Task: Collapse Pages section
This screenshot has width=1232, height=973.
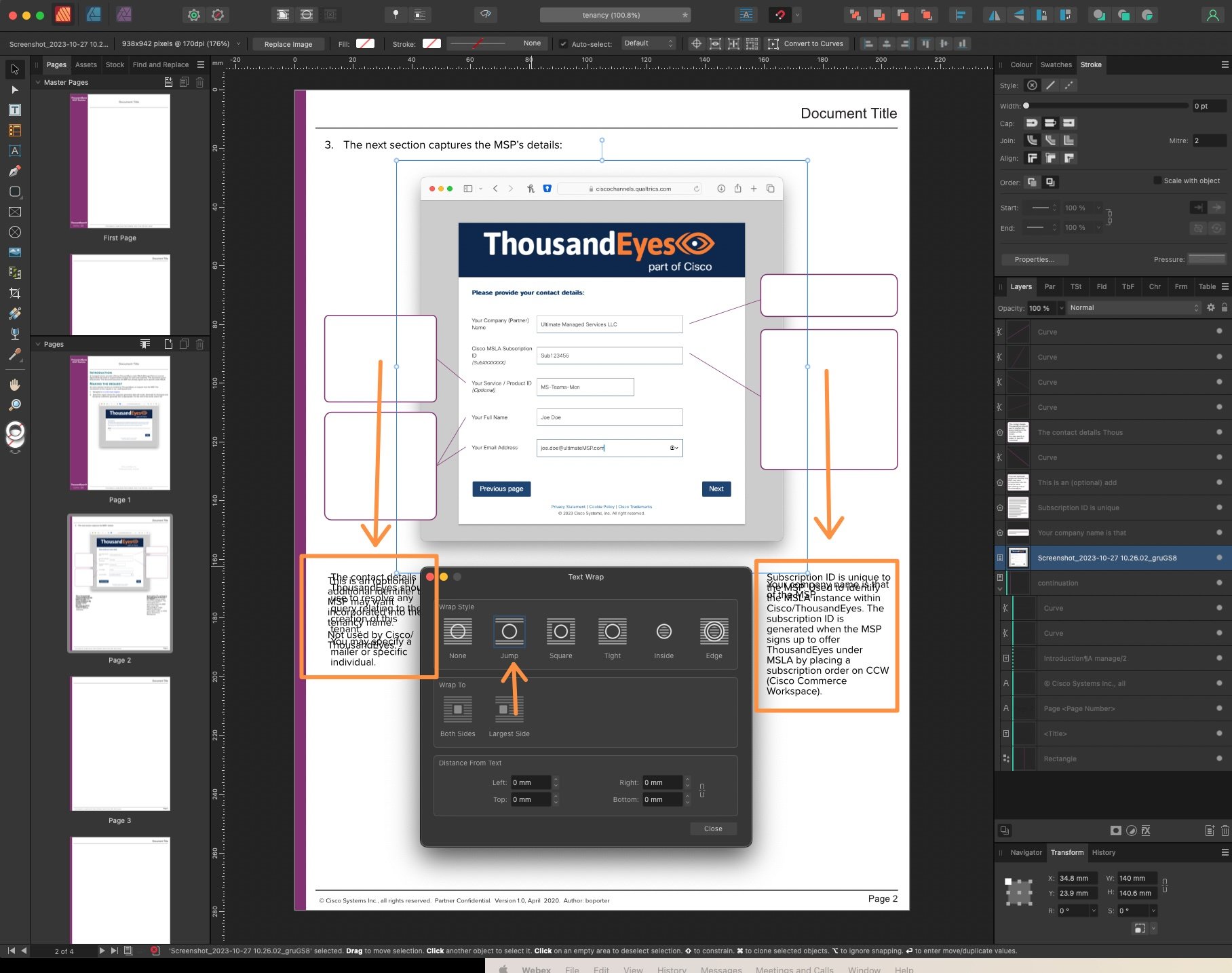Action: tap(38, 344)
